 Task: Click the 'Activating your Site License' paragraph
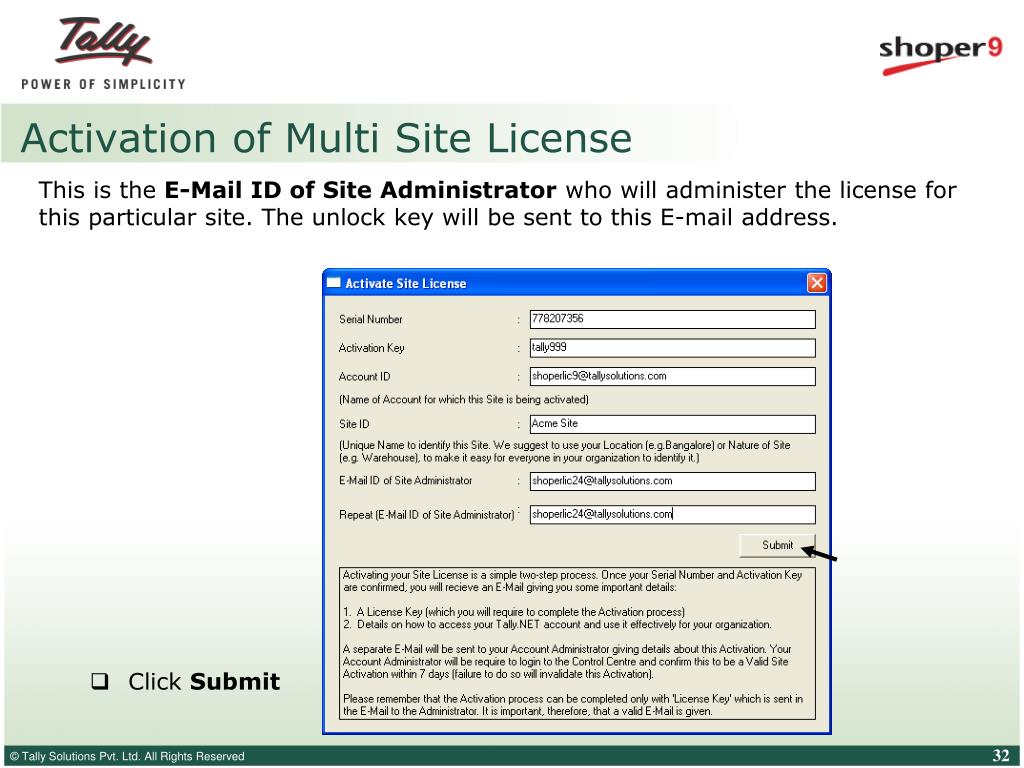572,581
